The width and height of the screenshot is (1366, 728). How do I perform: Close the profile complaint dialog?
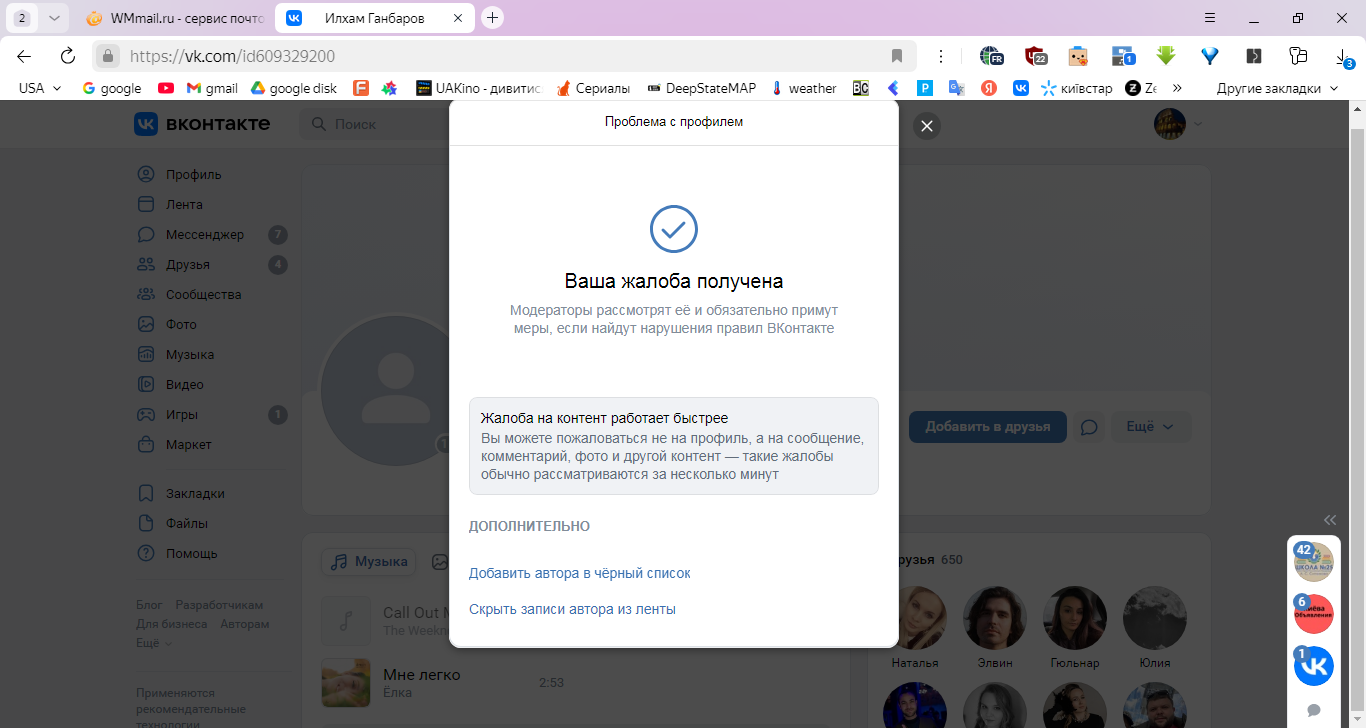(x=927, y=126)
